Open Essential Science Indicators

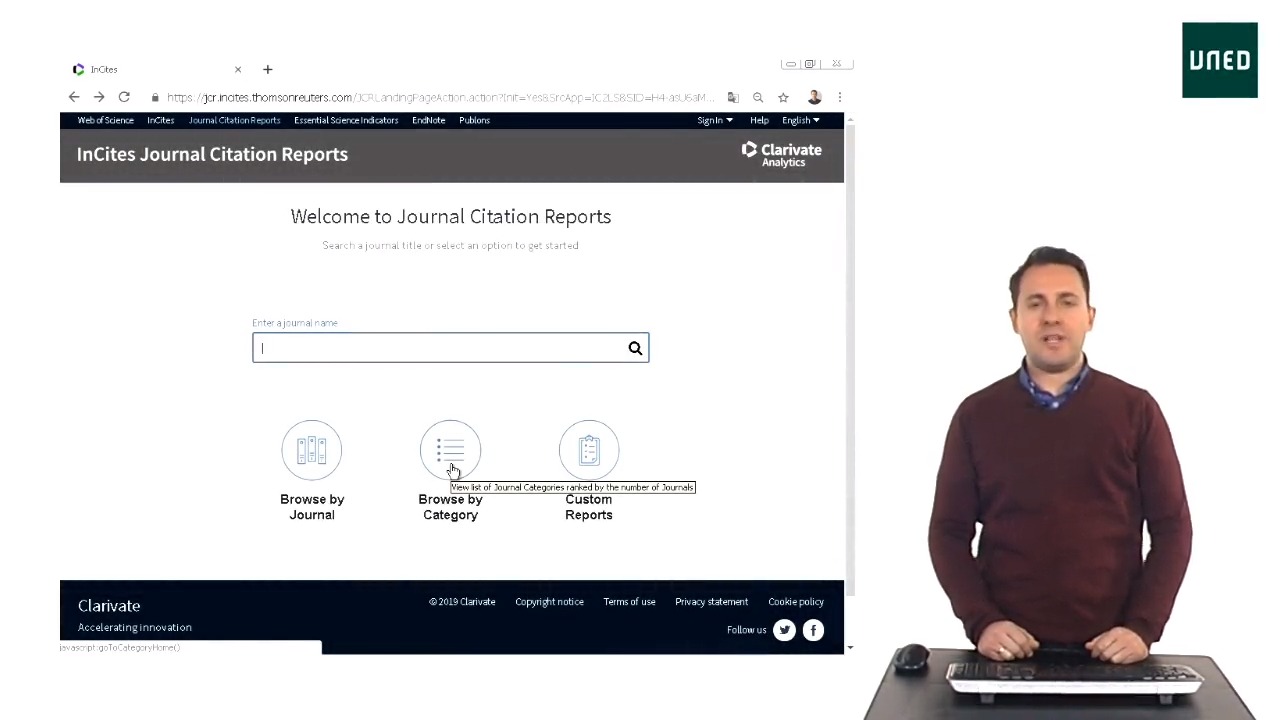click(346, 120)
